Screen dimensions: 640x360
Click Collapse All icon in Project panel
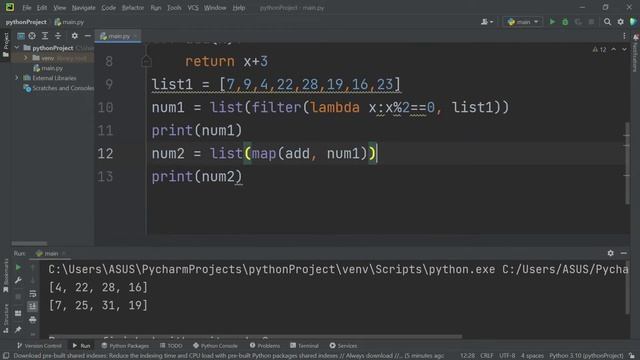(x=58, y=36)
